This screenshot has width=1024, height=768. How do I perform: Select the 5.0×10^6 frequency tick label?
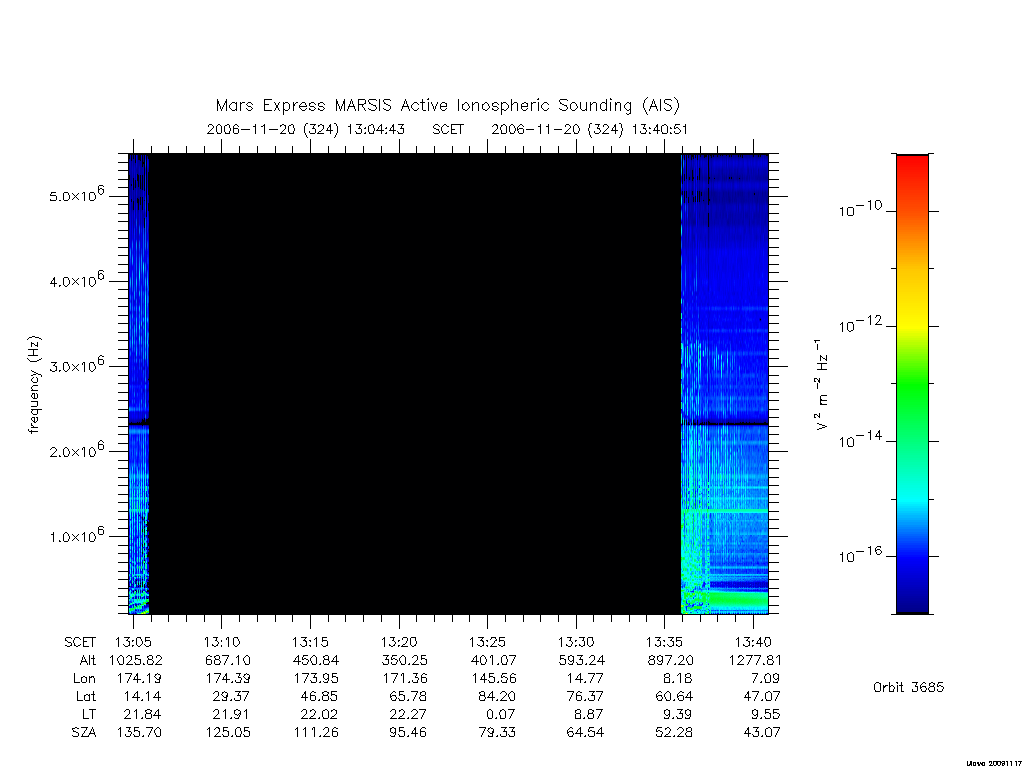coord(76,195)
